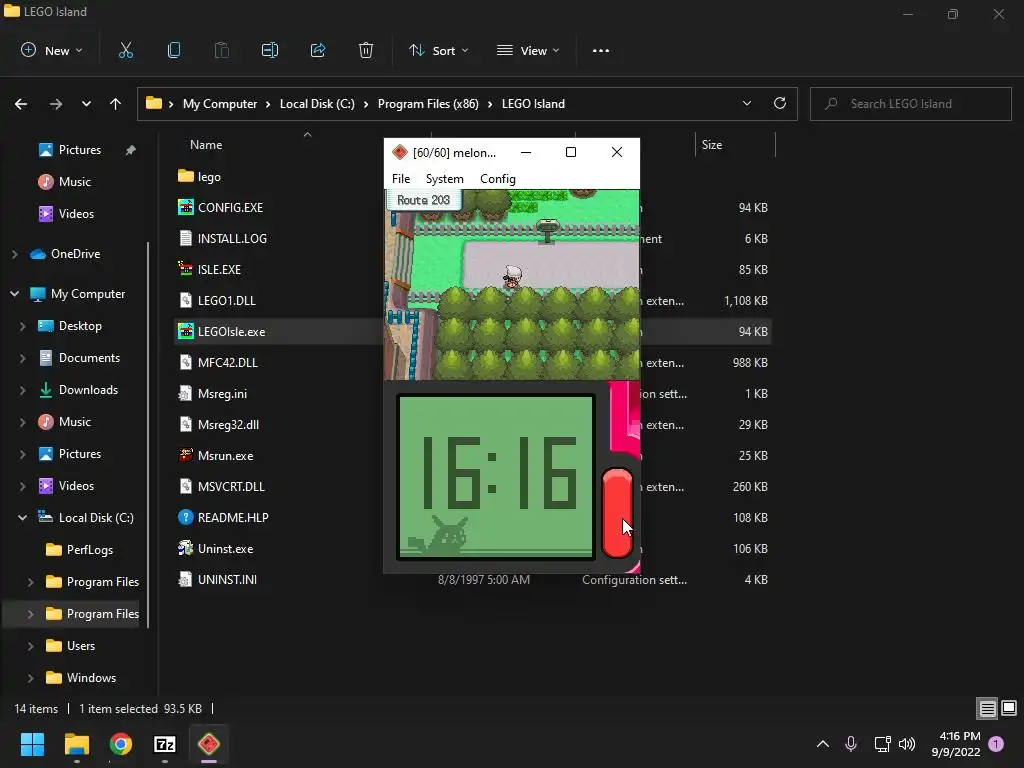Select the pinned Pictures quick access item
Image resolution: width=1024 pixels, height=768 pixels.
pos(80,150)
